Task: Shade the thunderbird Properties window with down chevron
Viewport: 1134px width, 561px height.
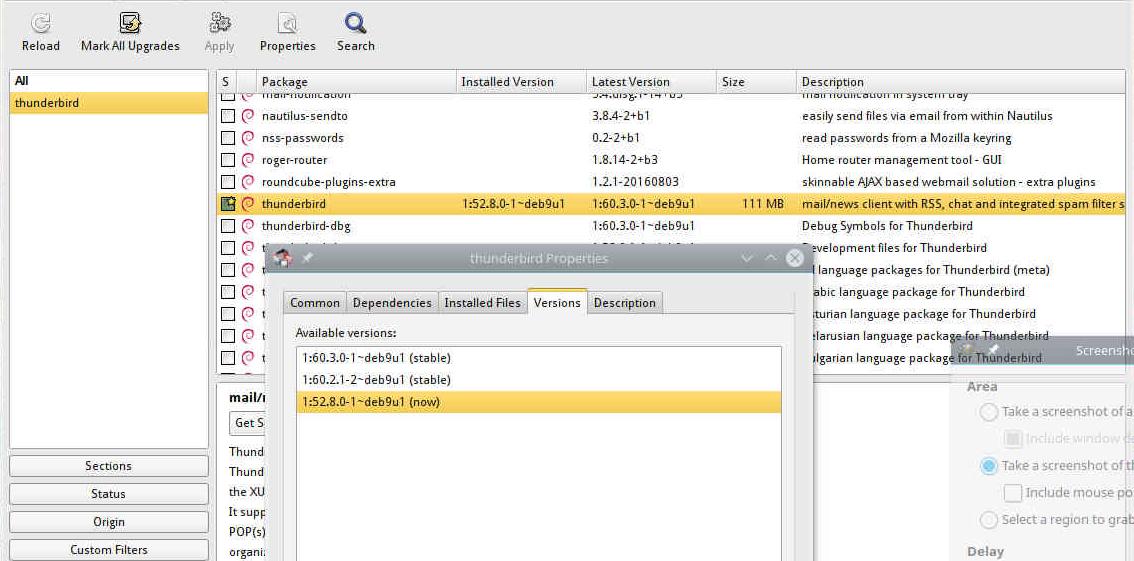Action: [x=748, y=258]
